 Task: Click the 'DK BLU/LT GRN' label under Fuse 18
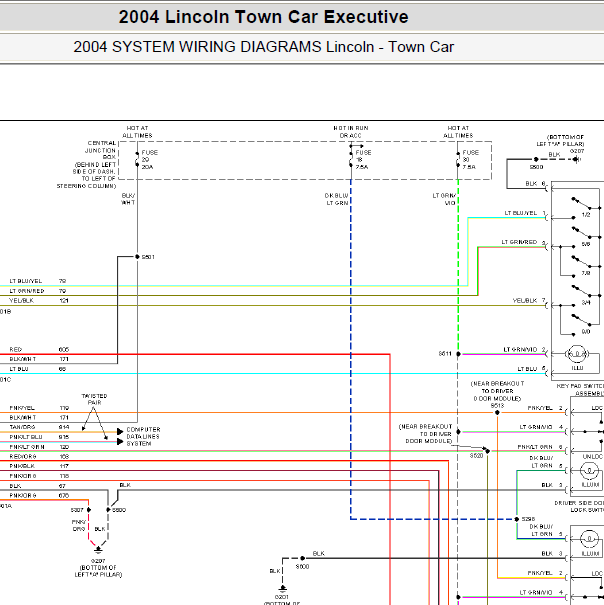336,199
